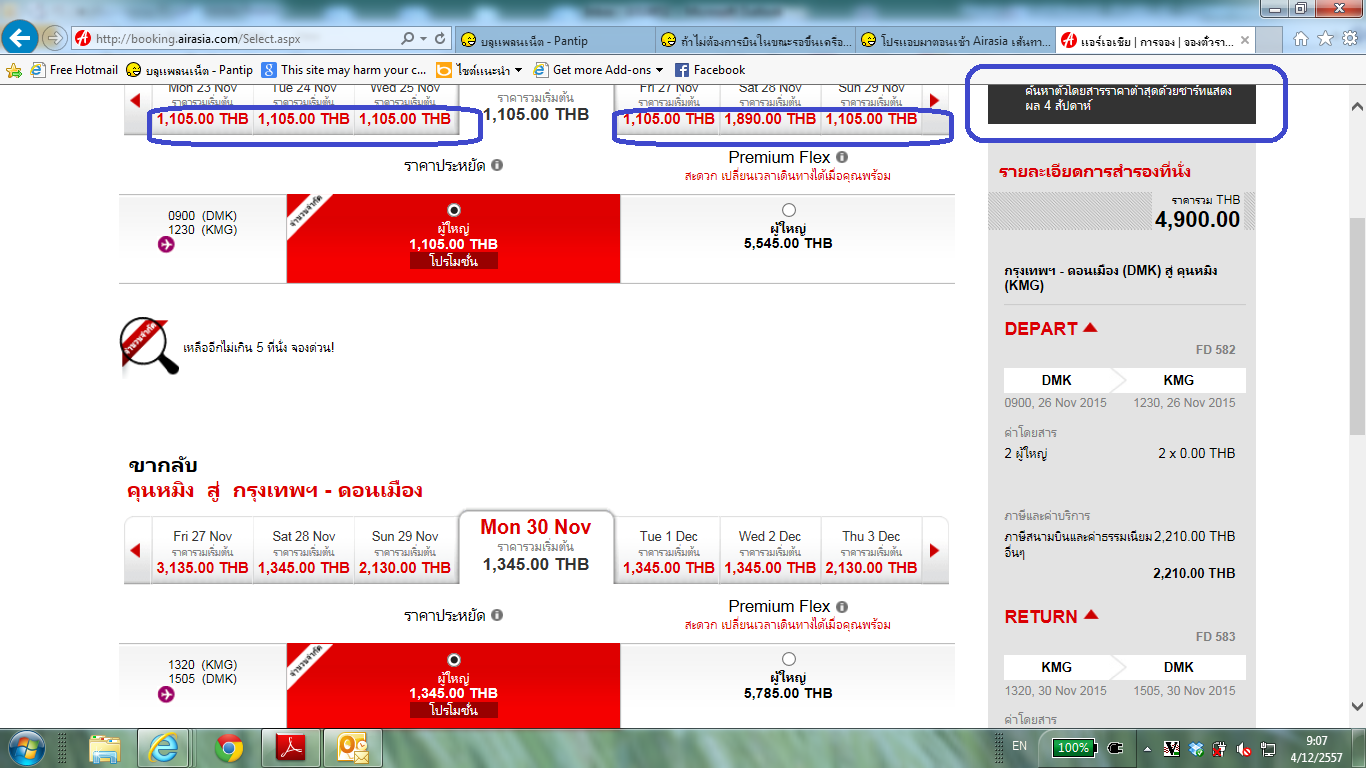Click the page's vertical scrollbar thumb
The image size is (1366, 768).
click(1357, 325)
